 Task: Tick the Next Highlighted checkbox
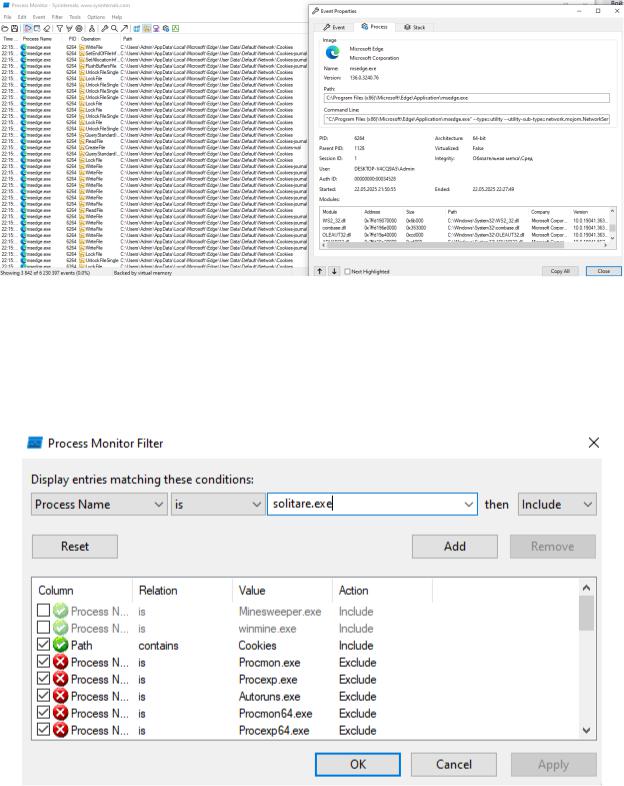(347, 272)
